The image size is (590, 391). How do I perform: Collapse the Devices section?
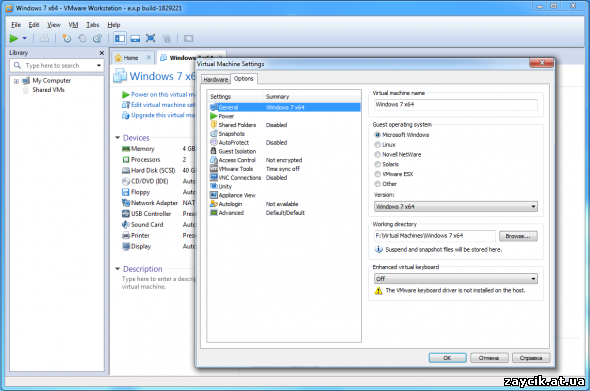(117, 138)
